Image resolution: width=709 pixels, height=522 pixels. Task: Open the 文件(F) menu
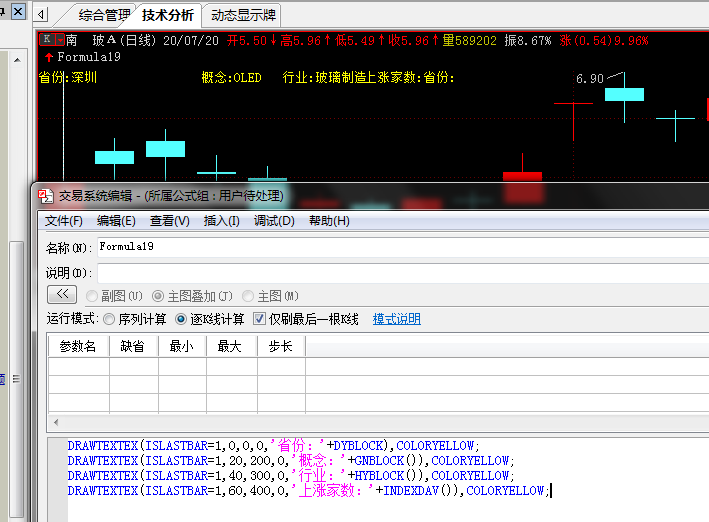pyautogui.click(x=63, y=221)
